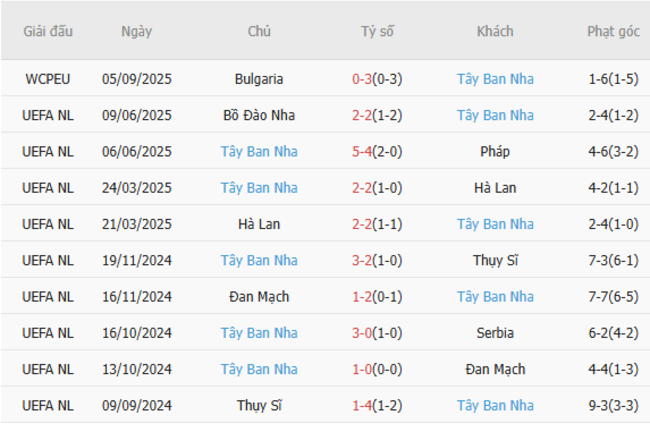Open the Pháp away team link
Viewport: 650px width, 432px height.
coord(495,152)
